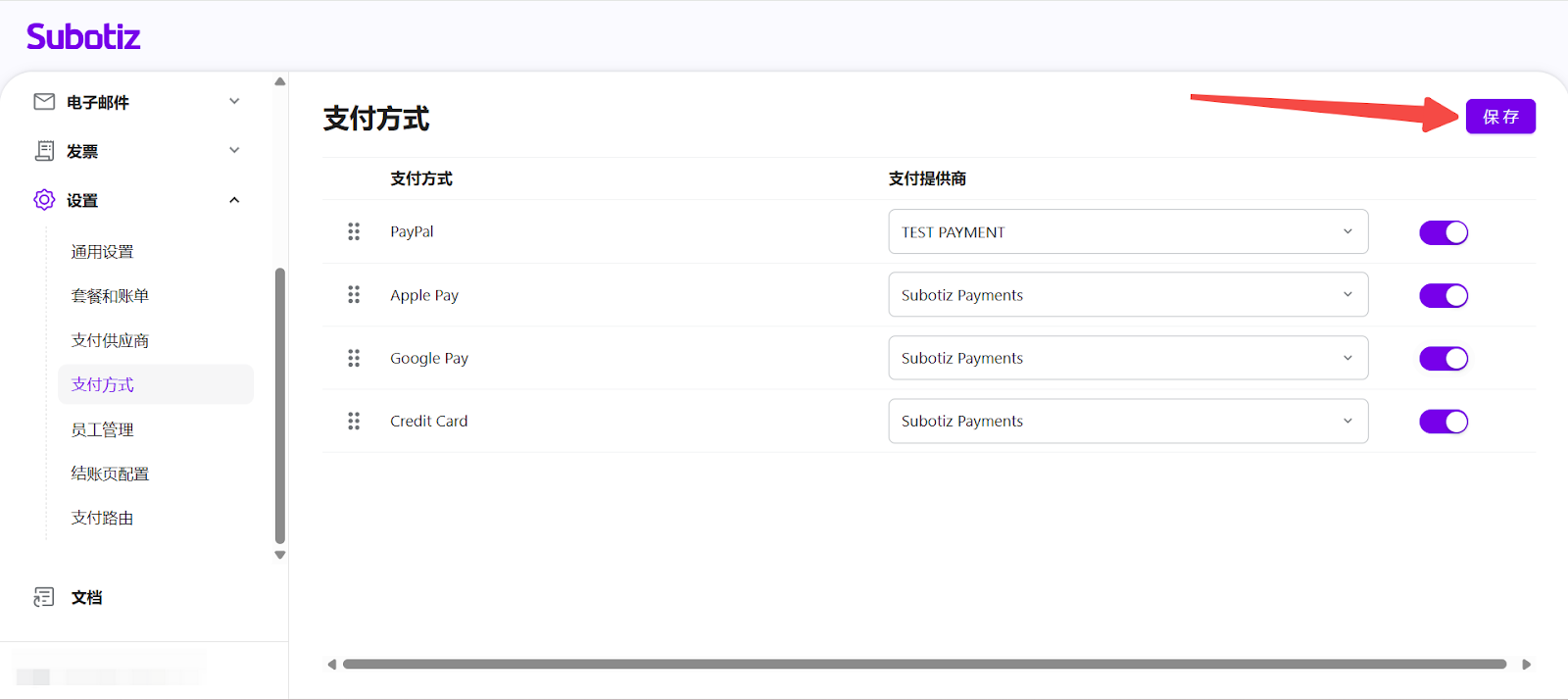
Task: Click the horizontal scrollbar at bottom
Action: point(924,664)
